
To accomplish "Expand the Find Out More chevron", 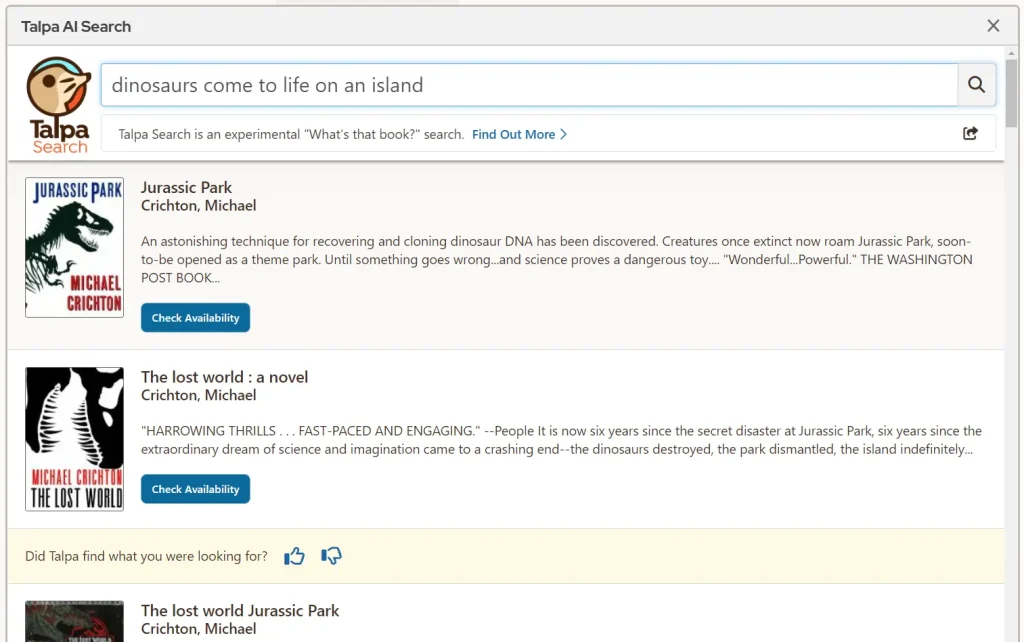I will pyautogui.click(x=562, y=134).
